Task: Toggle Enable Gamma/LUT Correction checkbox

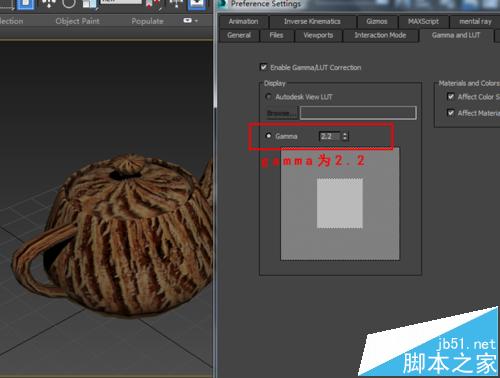Action: 264,67
